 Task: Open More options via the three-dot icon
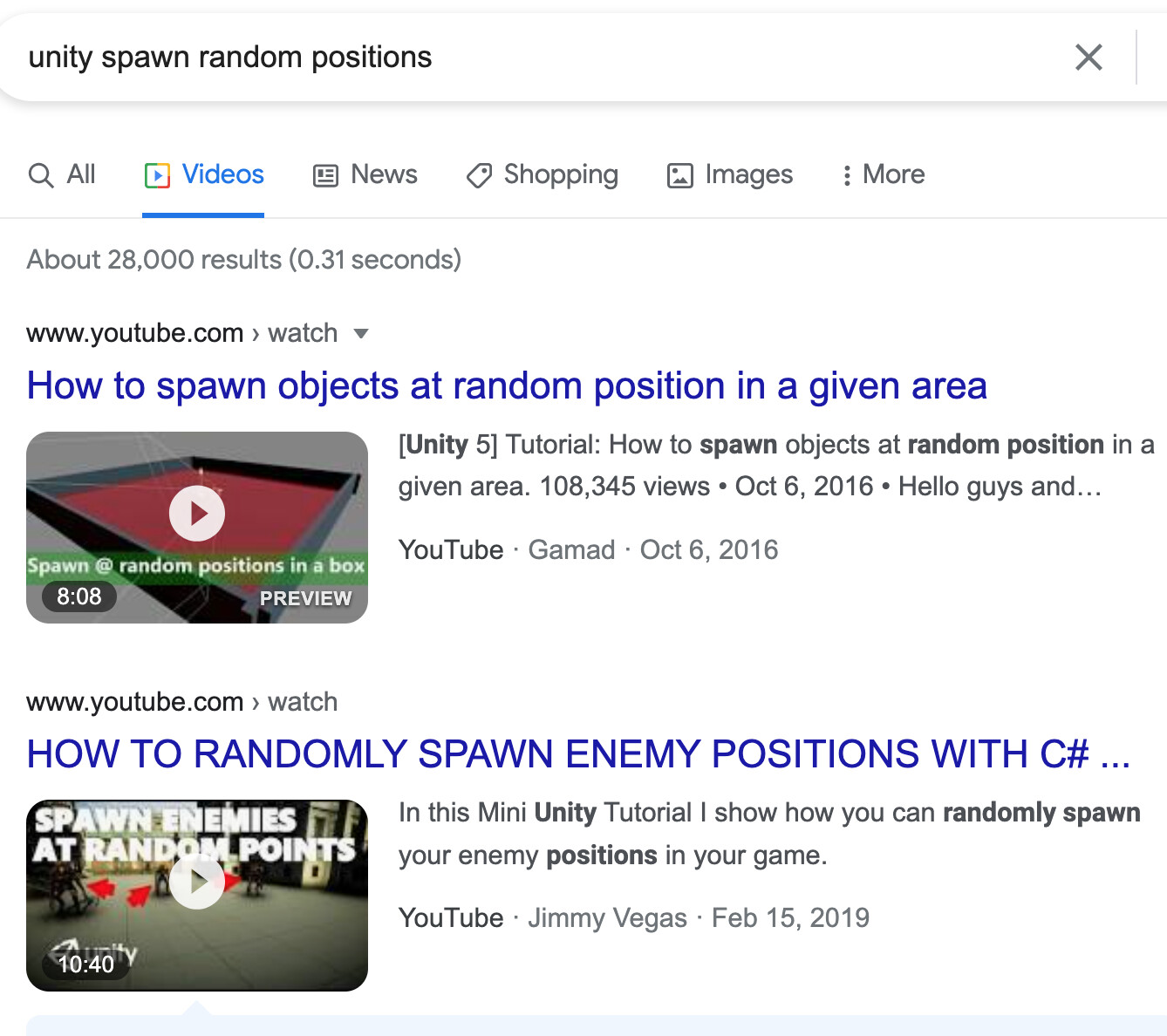coord(847,174)
